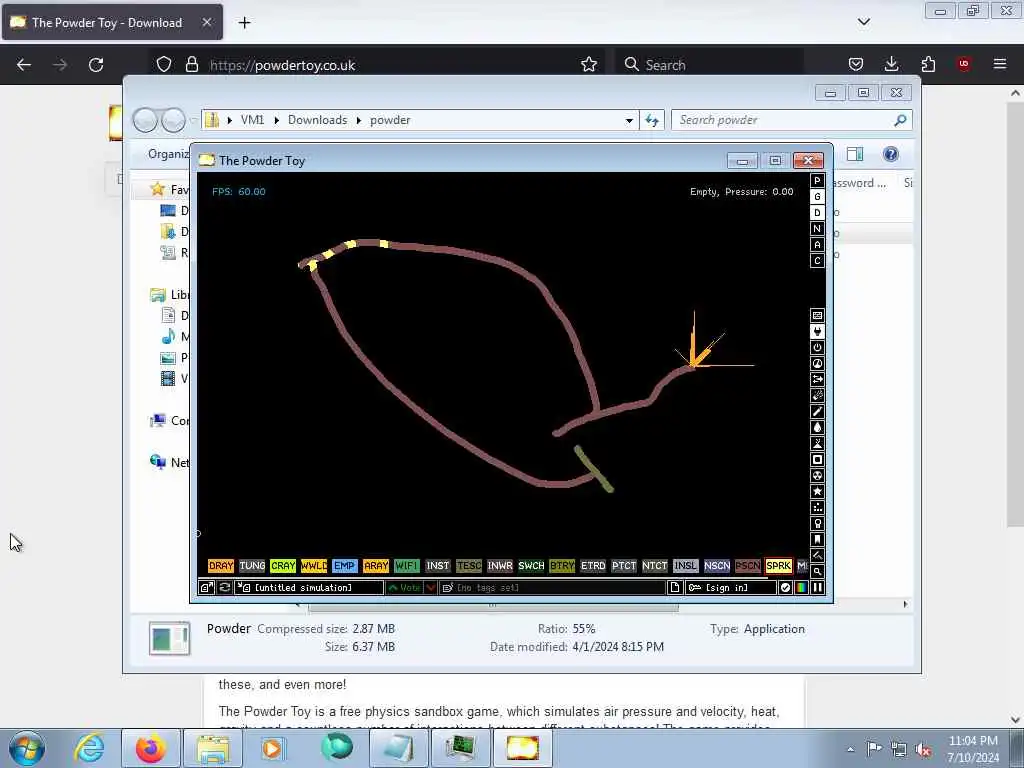Image resolution: width=1024 pixels, height=768 pixels.
Task: Open the Walls category in Powder Toy
Action: (x=817, y=315)
